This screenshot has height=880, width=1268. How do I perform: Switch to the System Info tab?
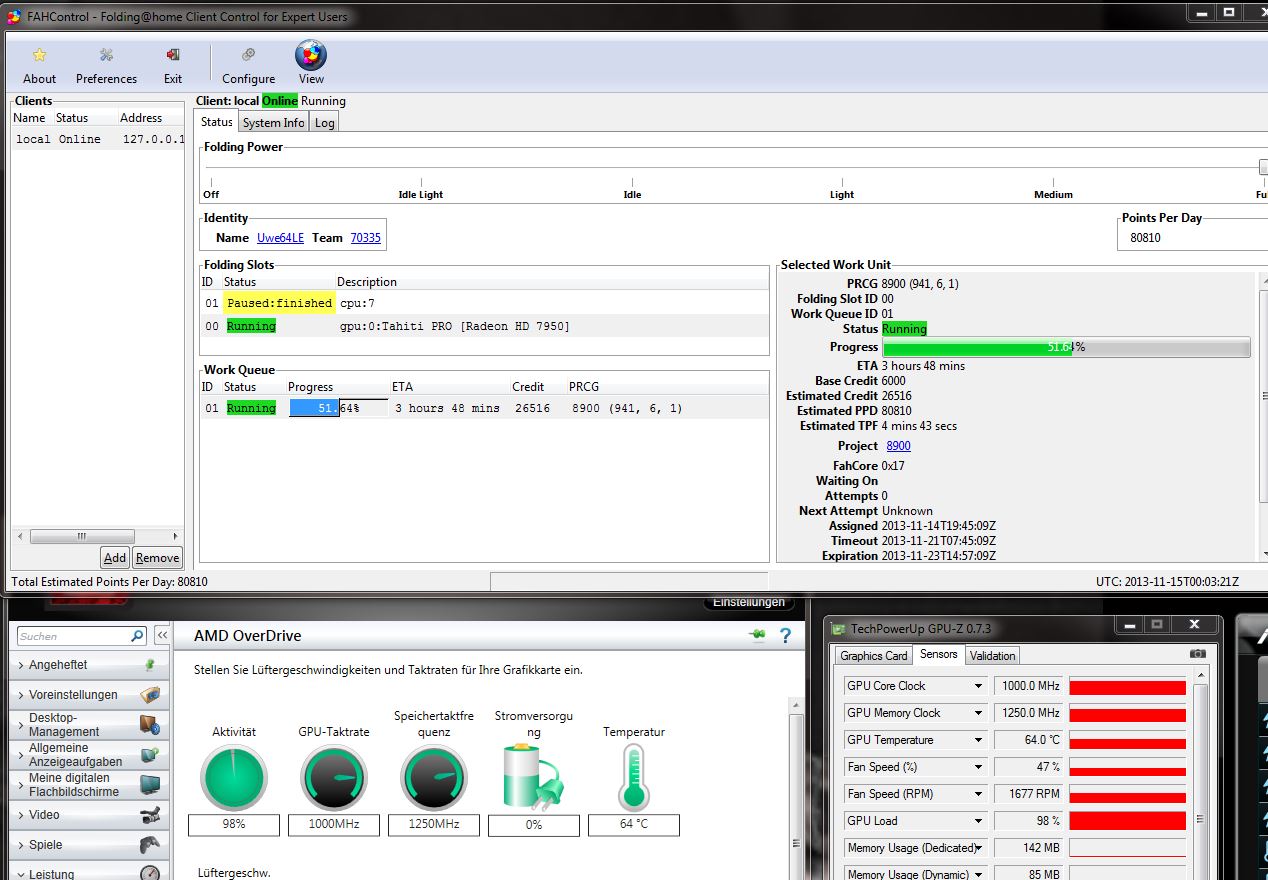pyautogui.click(x=273, y=123)
